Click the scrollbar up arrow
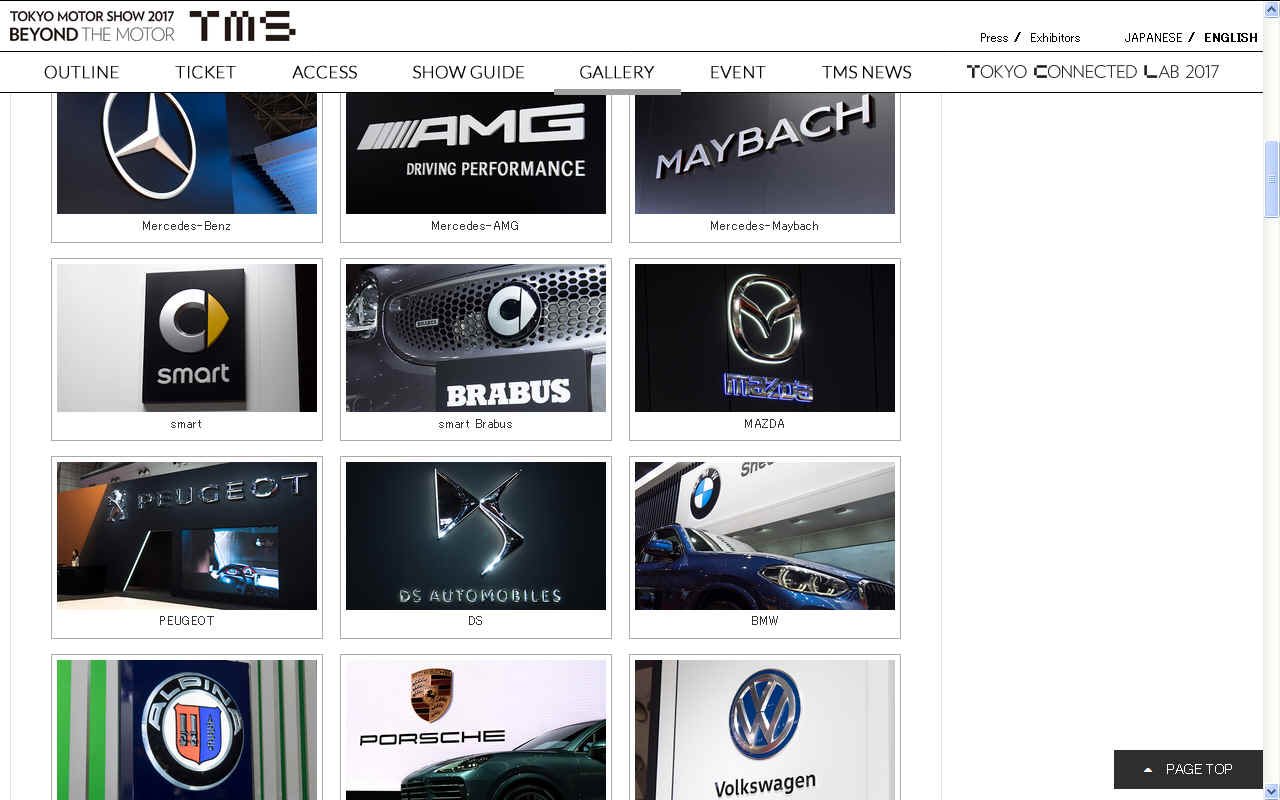Viewport: 1280px width, 800px height. tap(1271, 9)
